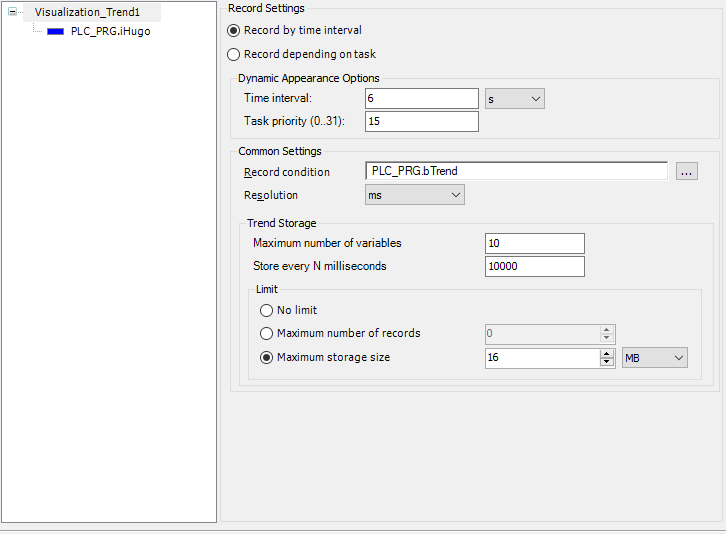Increase the maximum storage size value

607,354
